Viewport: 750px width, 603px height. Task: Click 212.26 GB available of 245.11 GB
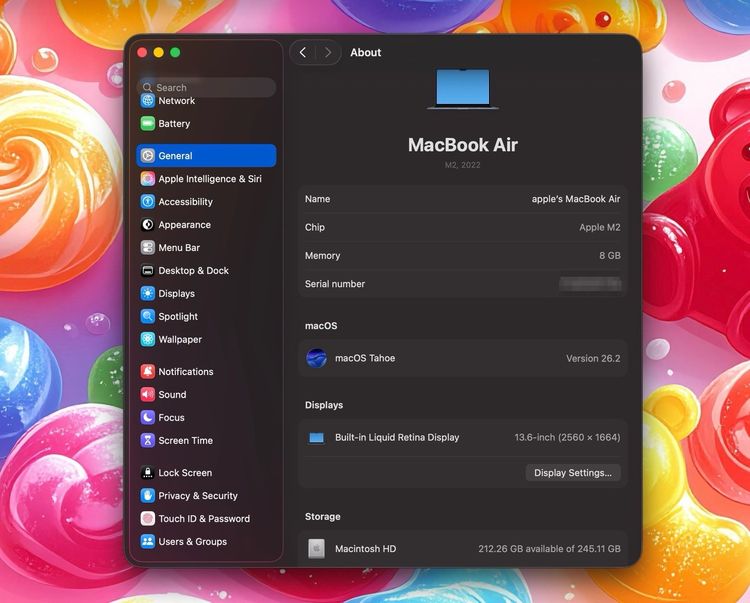[550, 548]
